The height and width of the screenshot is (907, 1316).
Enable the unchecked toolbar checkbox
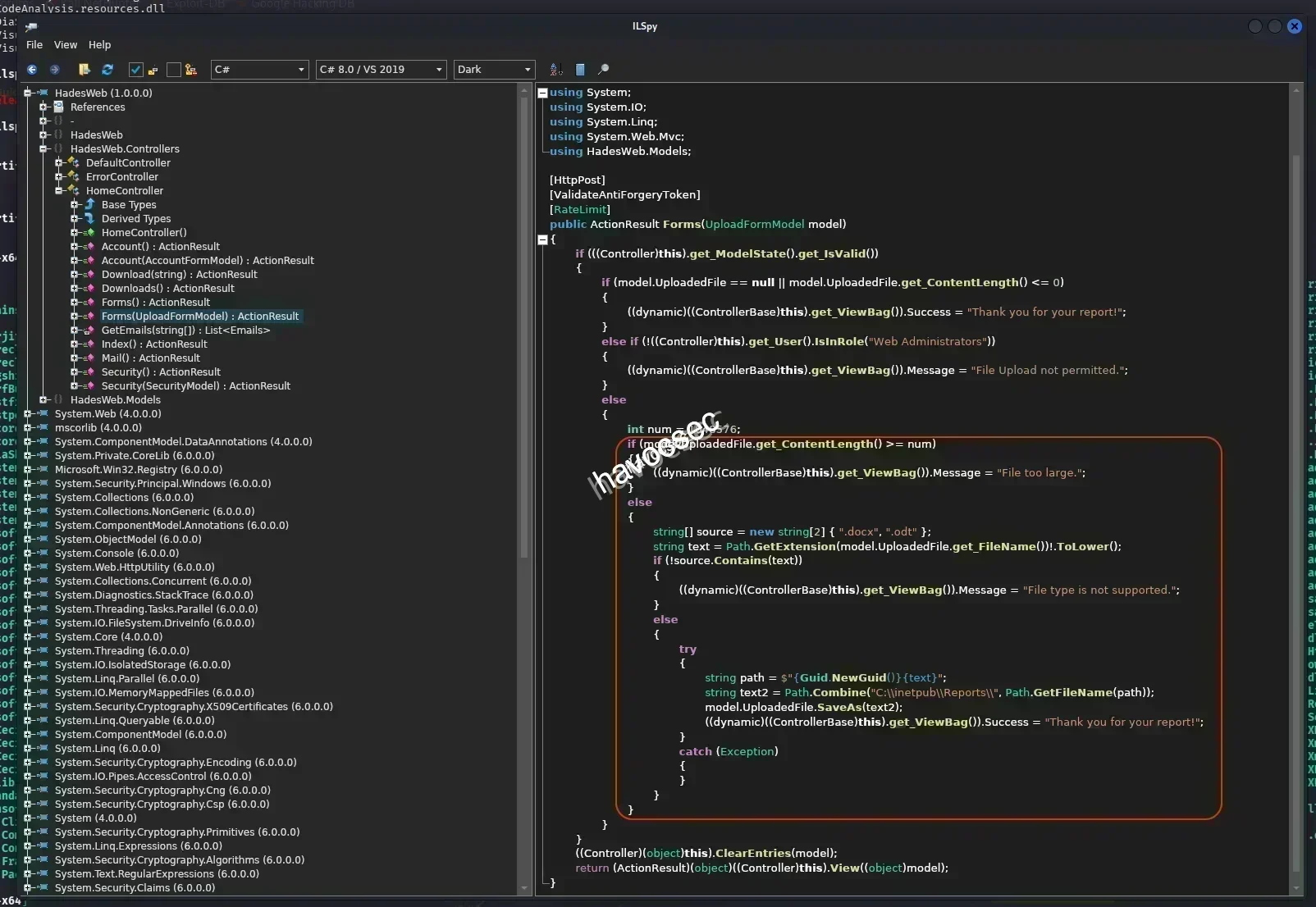click(x=173, y=70)
